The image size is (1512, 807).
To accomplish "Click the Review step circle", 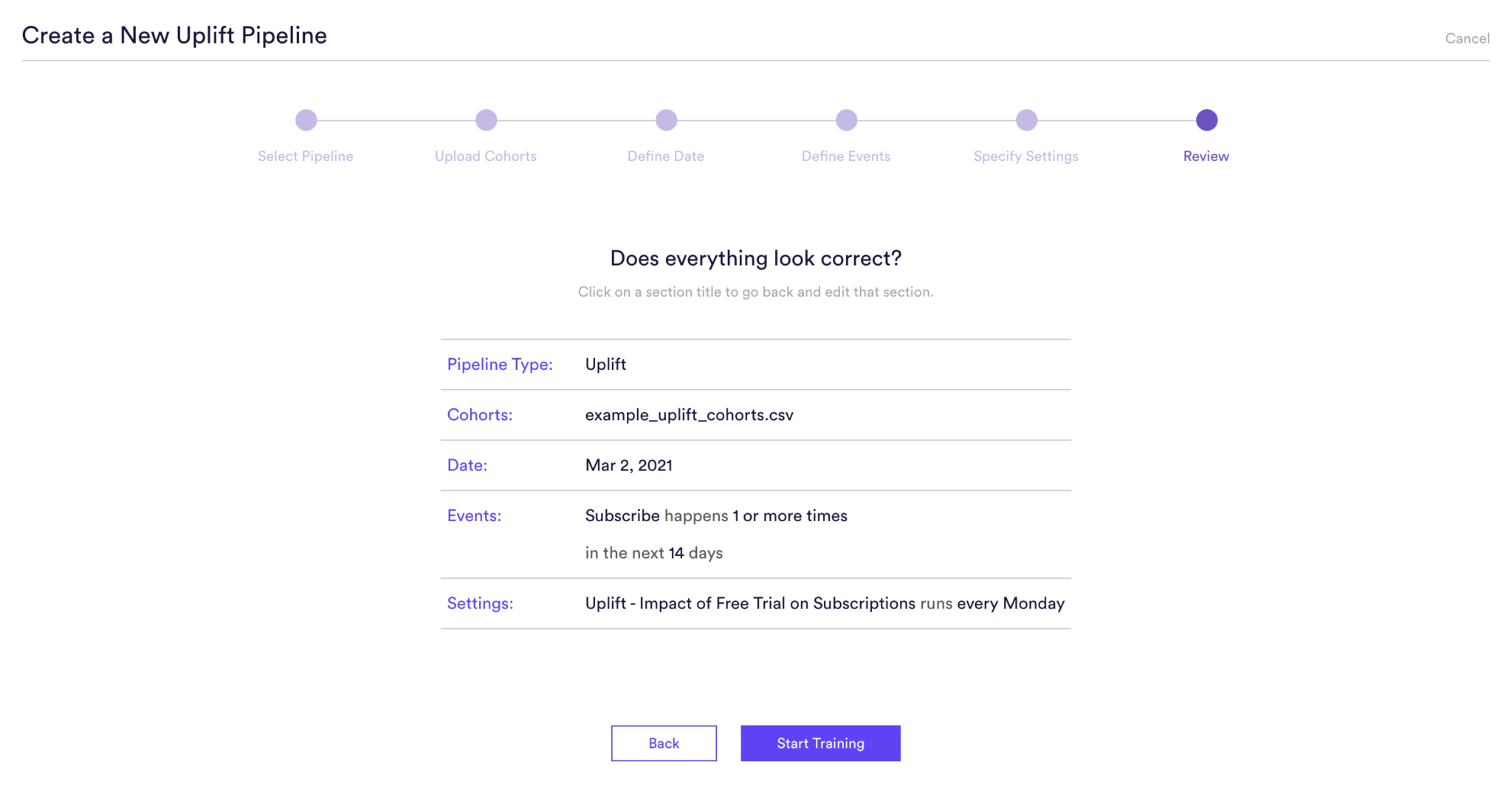I will point(1206,120).
